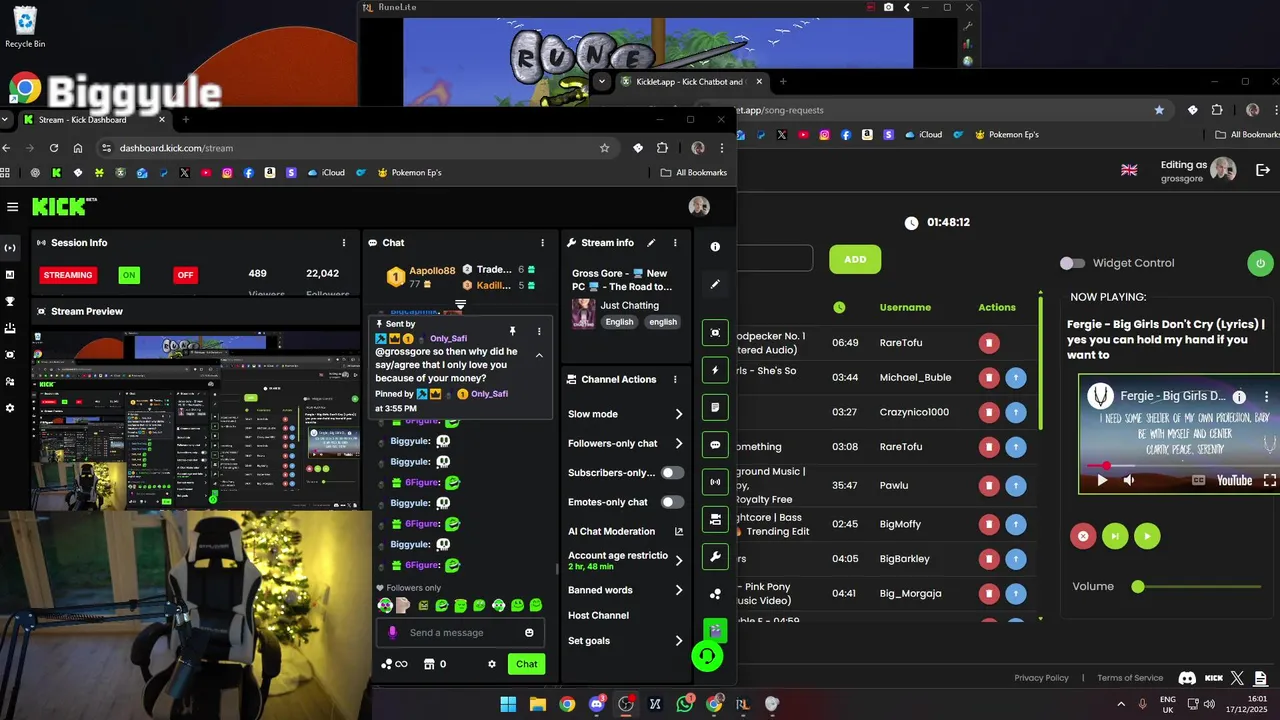Open Channel Actions three-dot menu
Screen dimensions: 1280x720
[x=675, y=379]
